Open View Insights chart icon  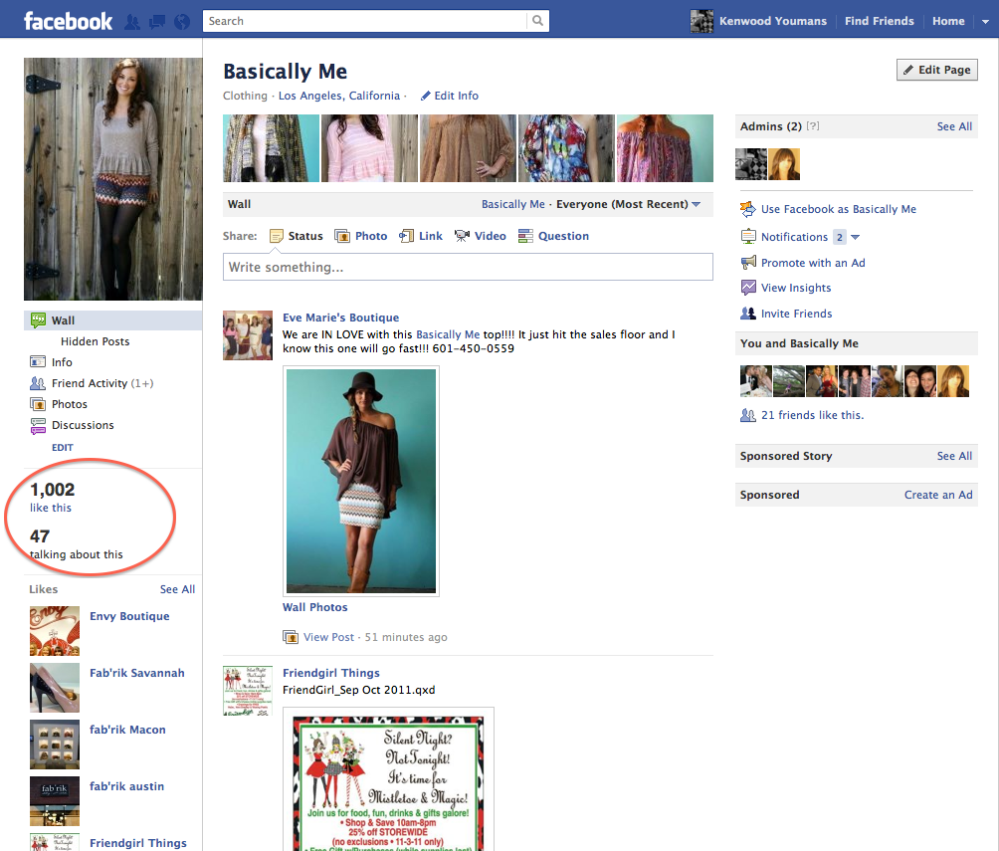click(x=748, y=287)
